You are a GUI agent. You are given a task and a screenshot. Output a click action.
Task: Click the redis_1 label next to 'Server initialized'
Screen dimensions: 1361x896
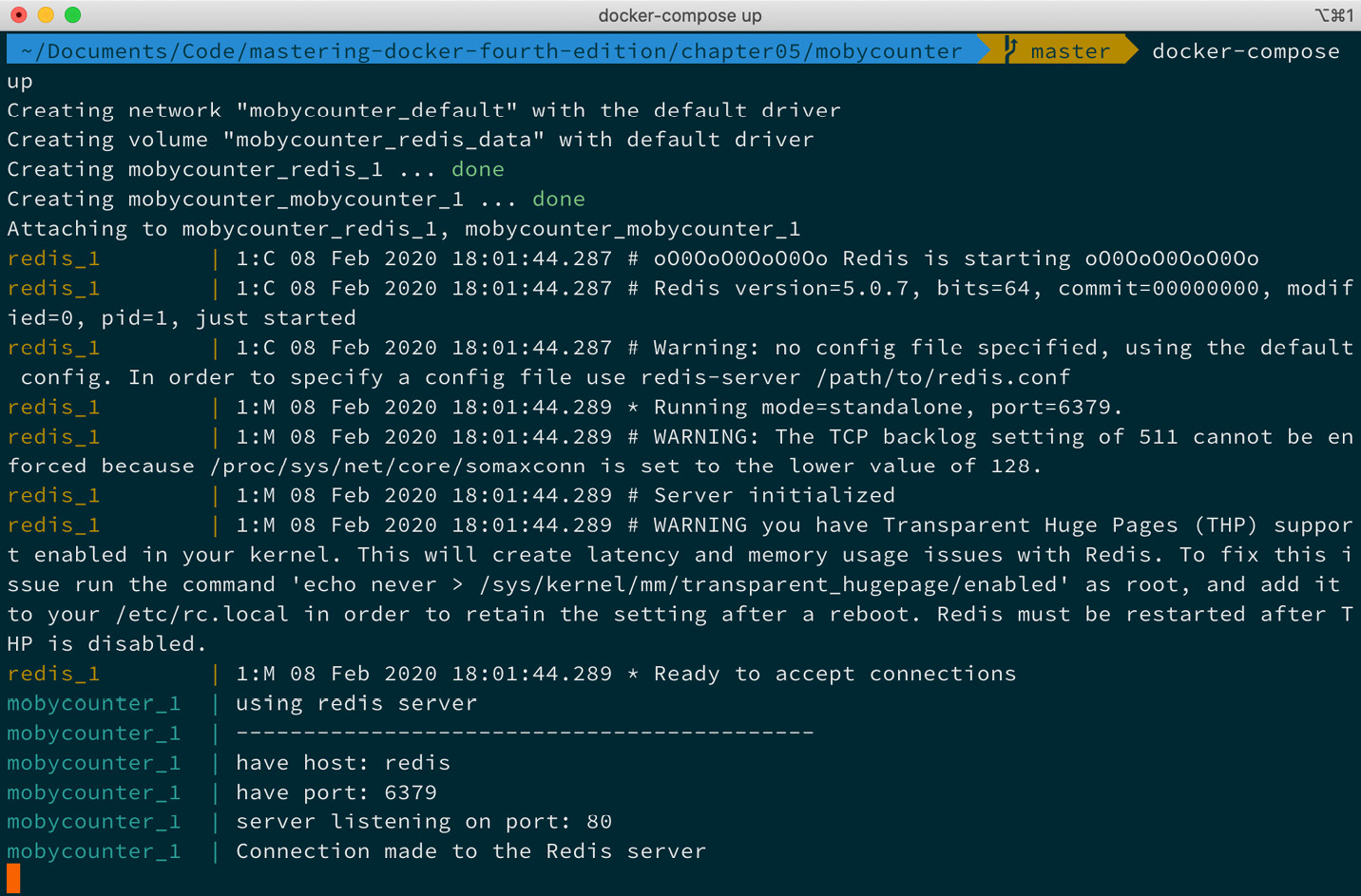coord(53,495)
